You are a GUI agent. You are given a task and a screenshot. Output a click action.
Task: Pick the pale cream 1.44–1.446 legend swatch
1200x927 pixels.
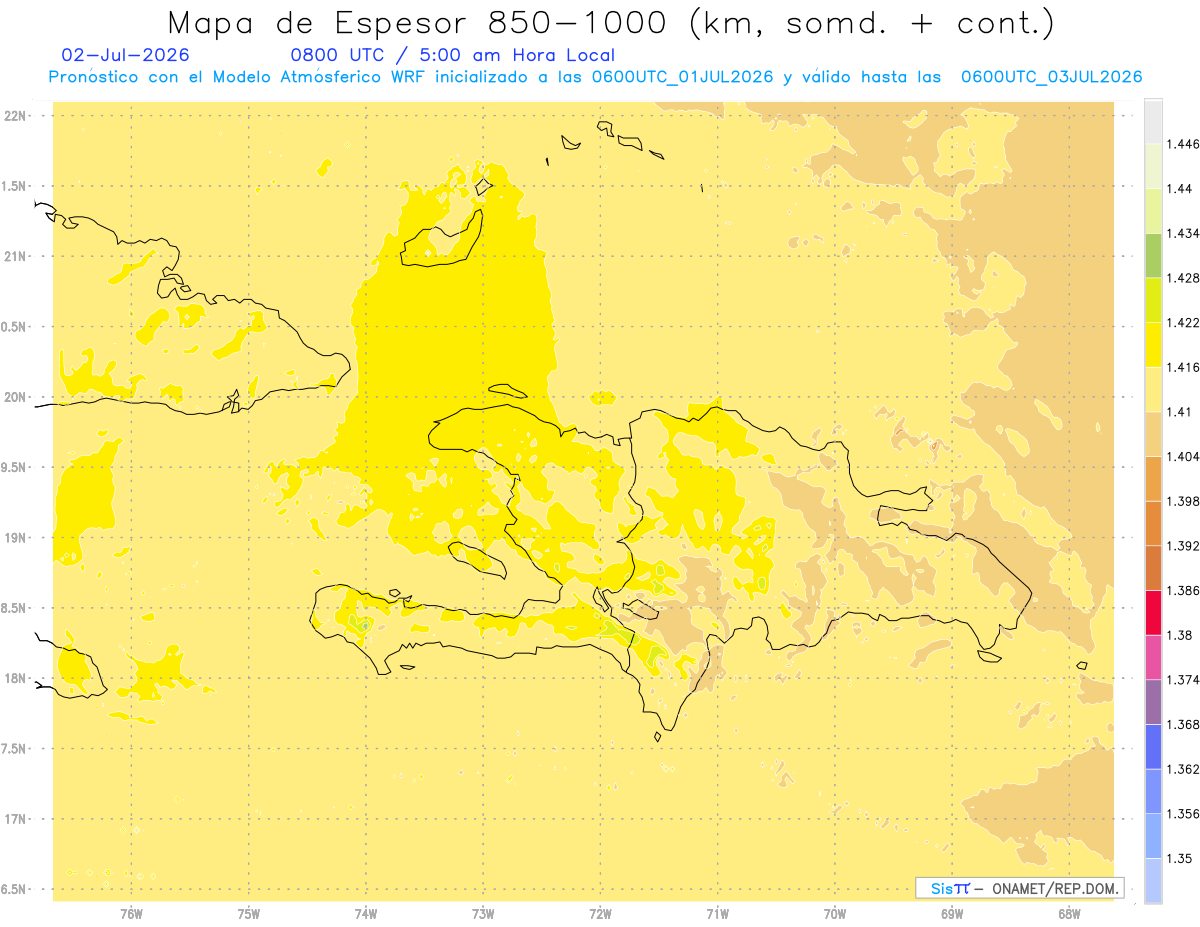1153,166
